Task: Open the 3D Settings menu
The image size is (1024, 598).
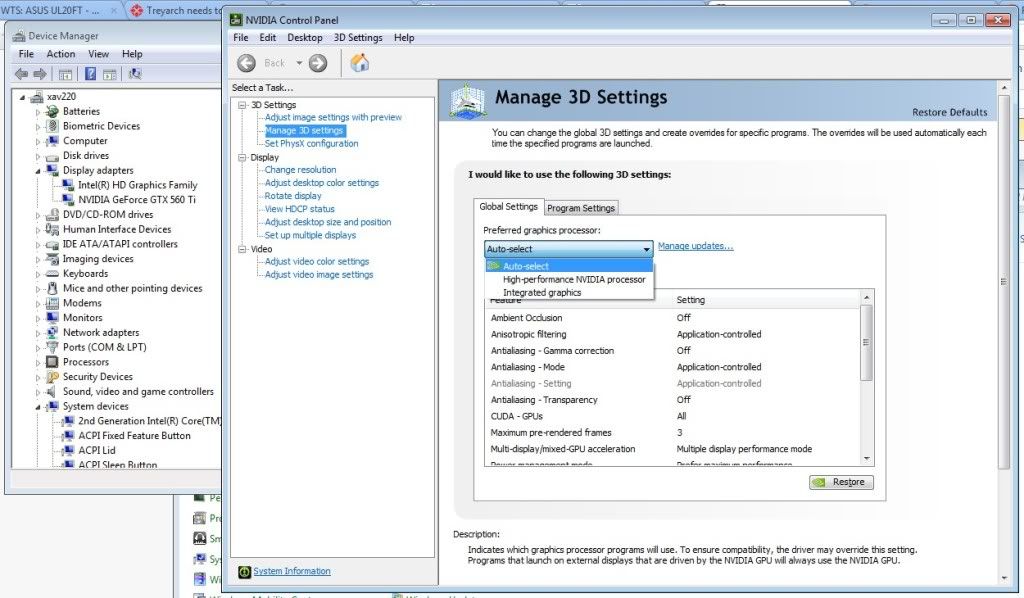Action: [357, 38]
